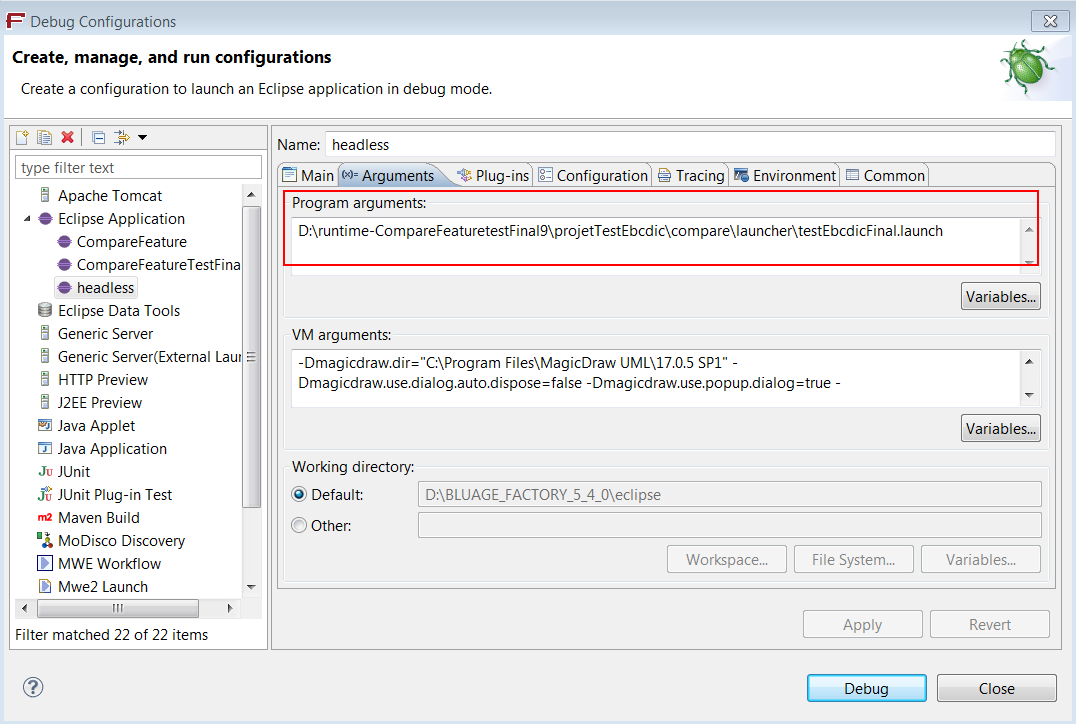
Task: Click the Java Applet icon
Action: 45,425
